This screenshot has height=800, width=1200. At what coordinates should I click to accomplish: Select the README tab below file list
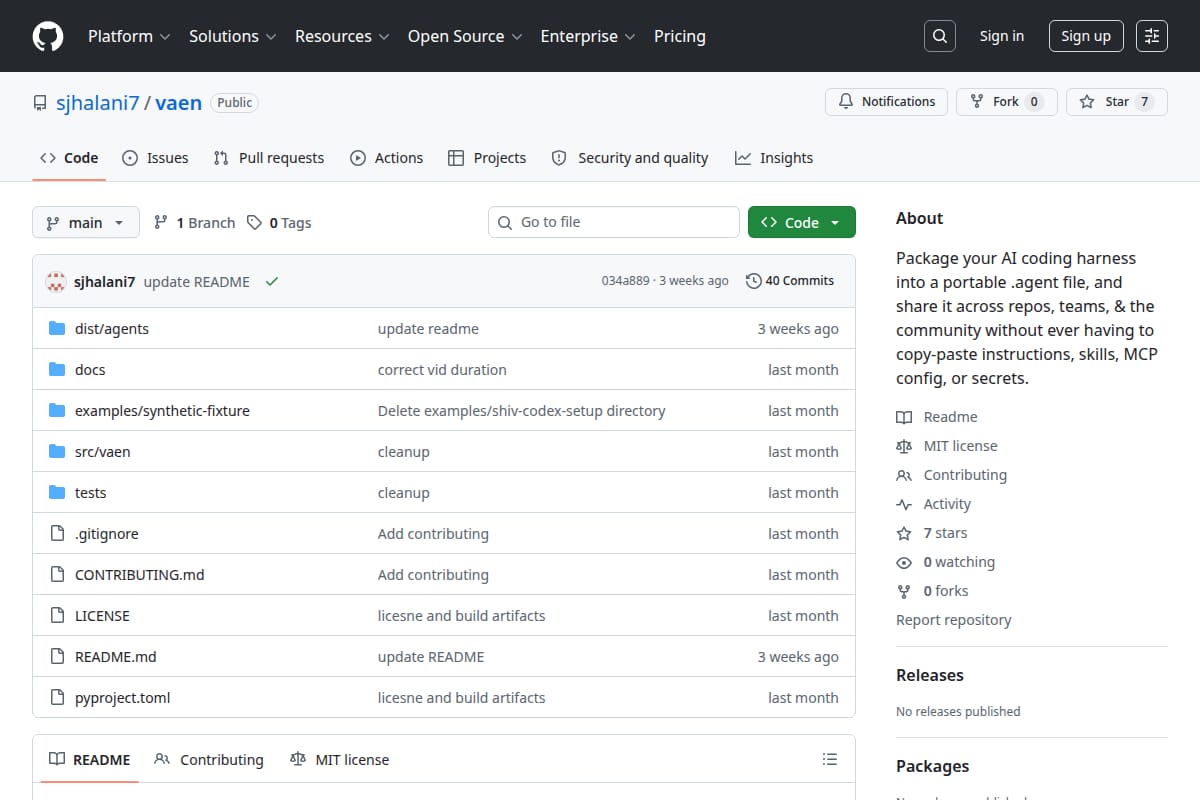pos(90,759)
